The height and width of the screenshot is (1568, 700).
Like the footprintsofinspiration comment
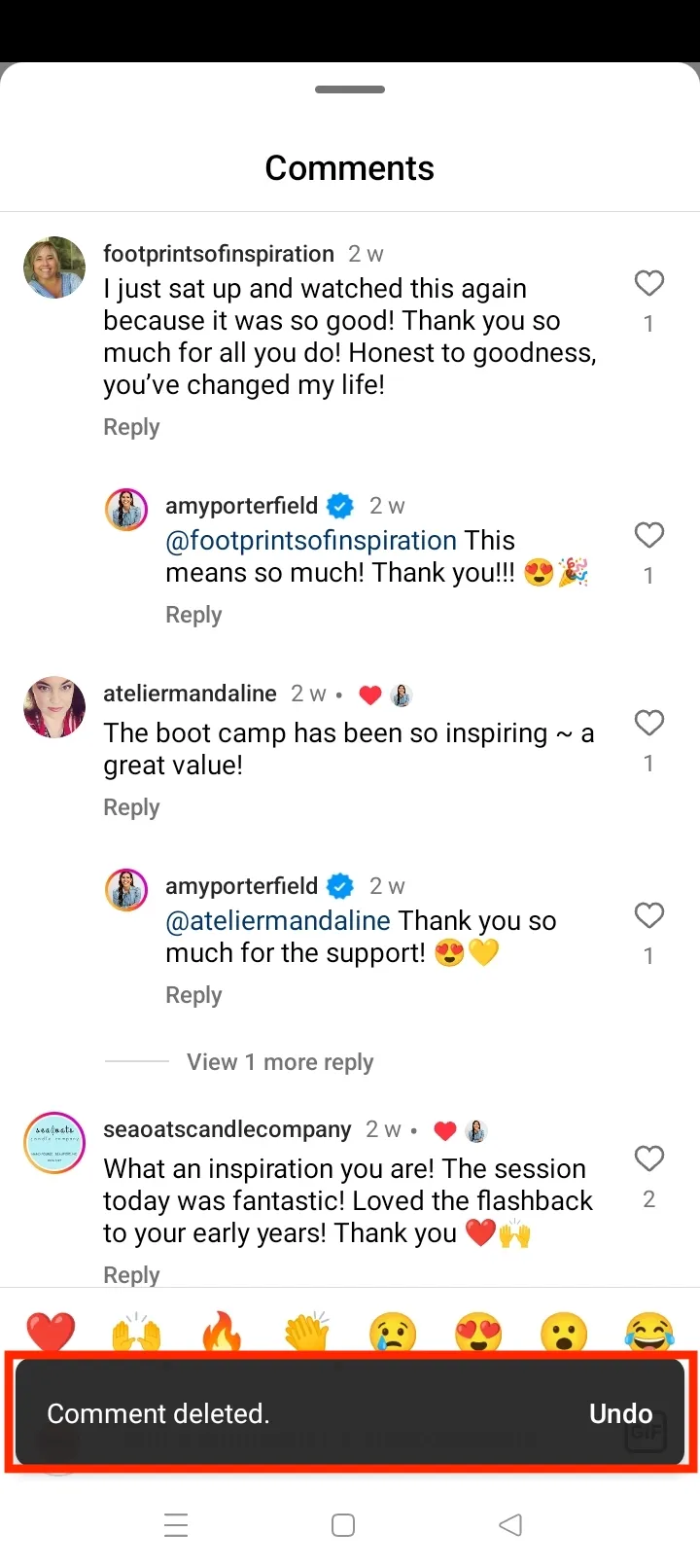648,283
